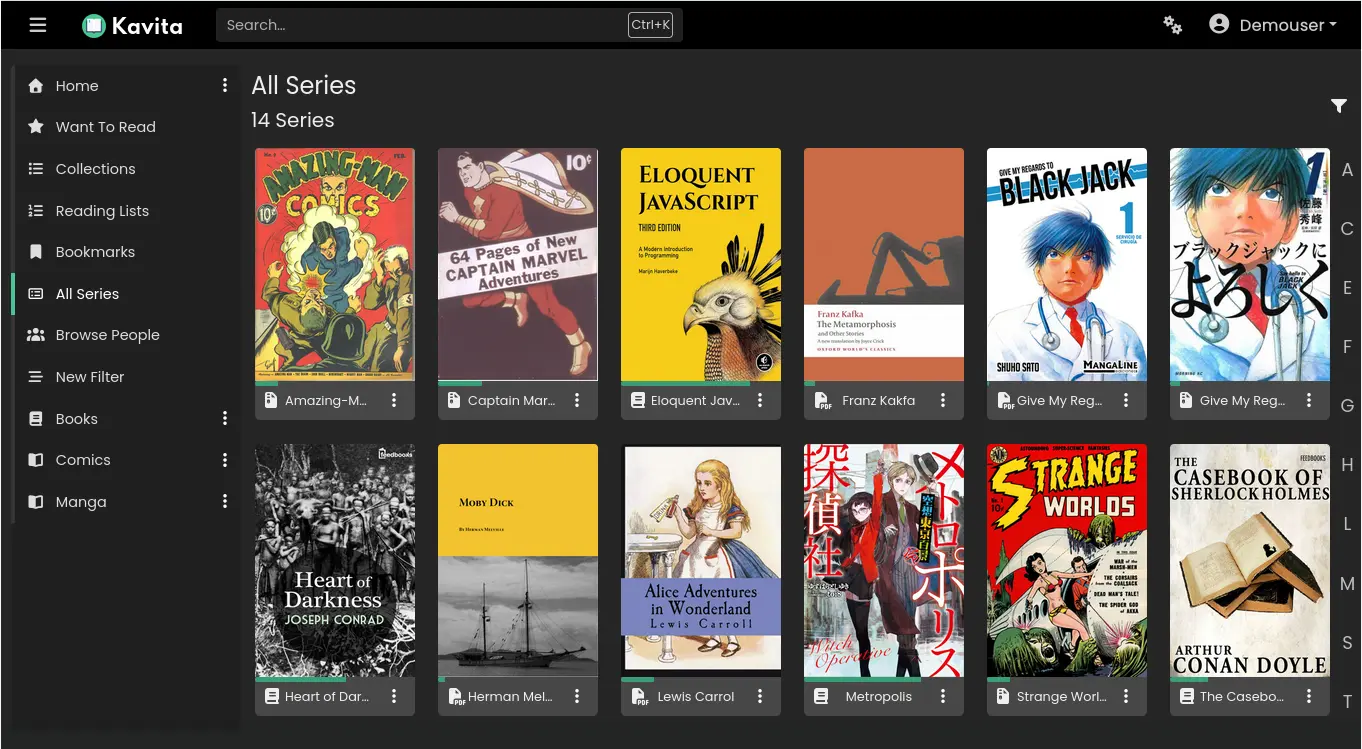
Task: Open the Manga library in sidebar
Action: coord(81,502)
